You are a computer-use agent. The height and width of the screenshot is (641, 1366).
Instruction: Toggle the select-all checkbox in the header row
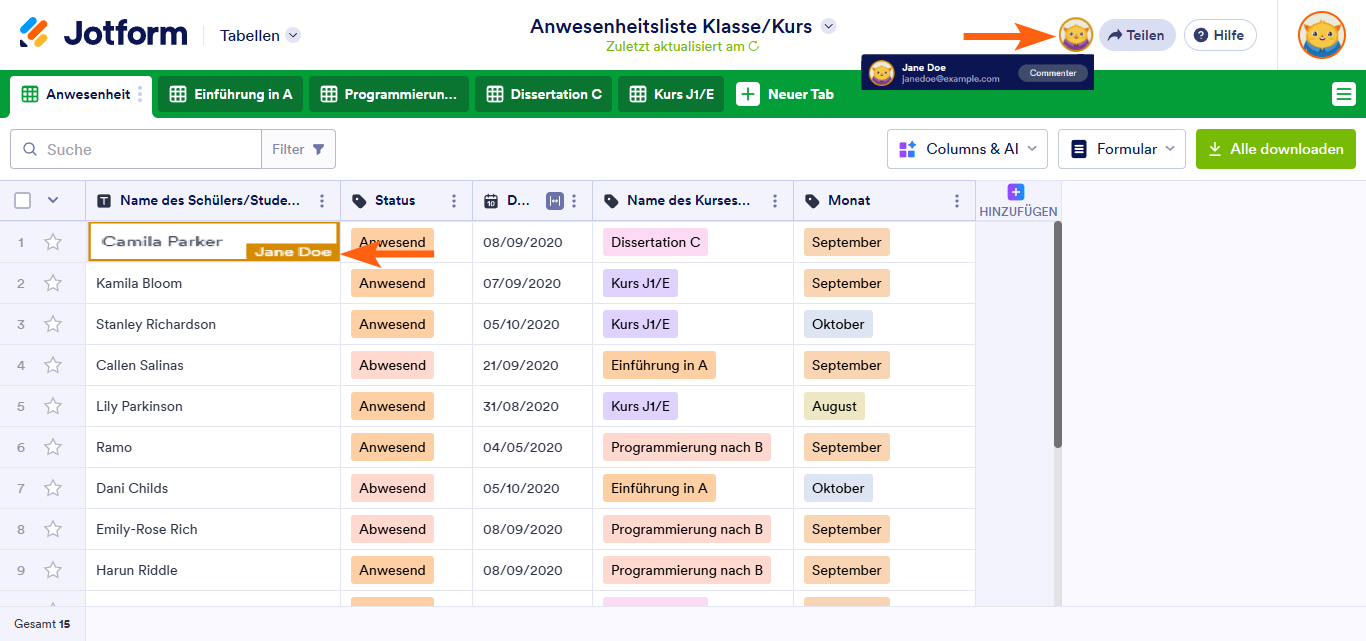22,200
